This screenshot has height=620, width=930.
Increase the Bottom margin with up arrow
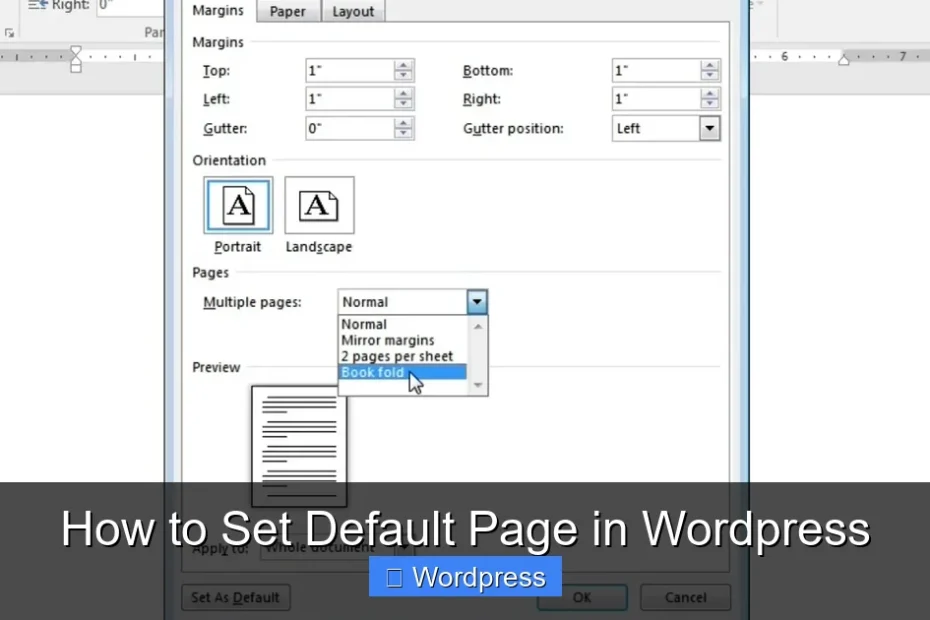click(x=710, y=65)
